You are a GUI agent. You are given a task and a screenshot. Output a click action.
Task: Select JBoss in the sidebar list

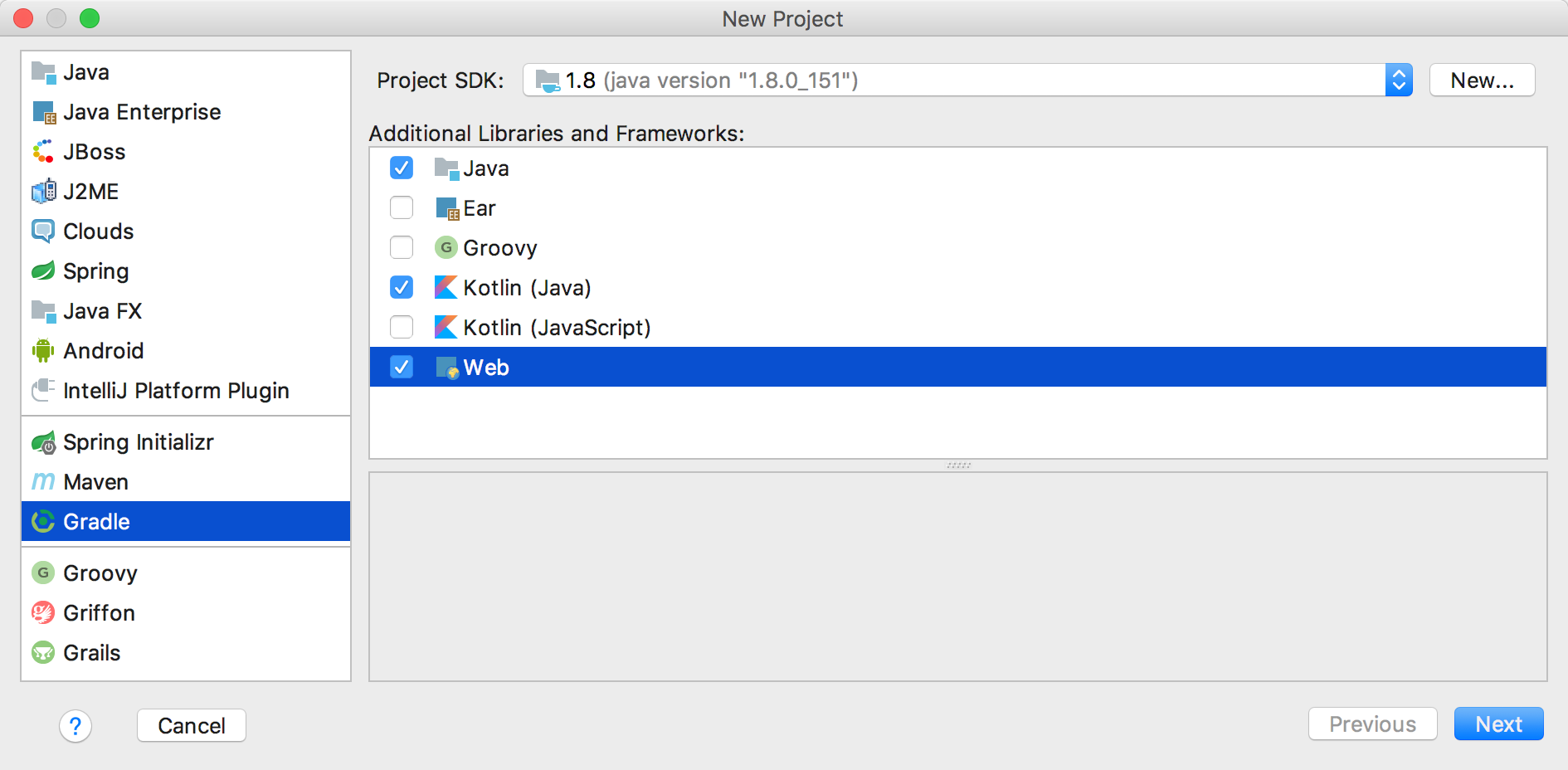click(186, 152)
